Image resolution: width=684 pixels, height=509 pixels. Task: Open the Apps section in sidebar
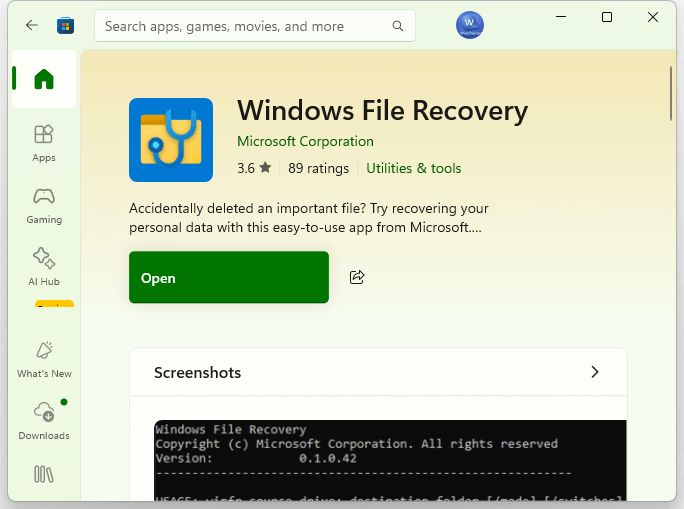tap(44, 143)
